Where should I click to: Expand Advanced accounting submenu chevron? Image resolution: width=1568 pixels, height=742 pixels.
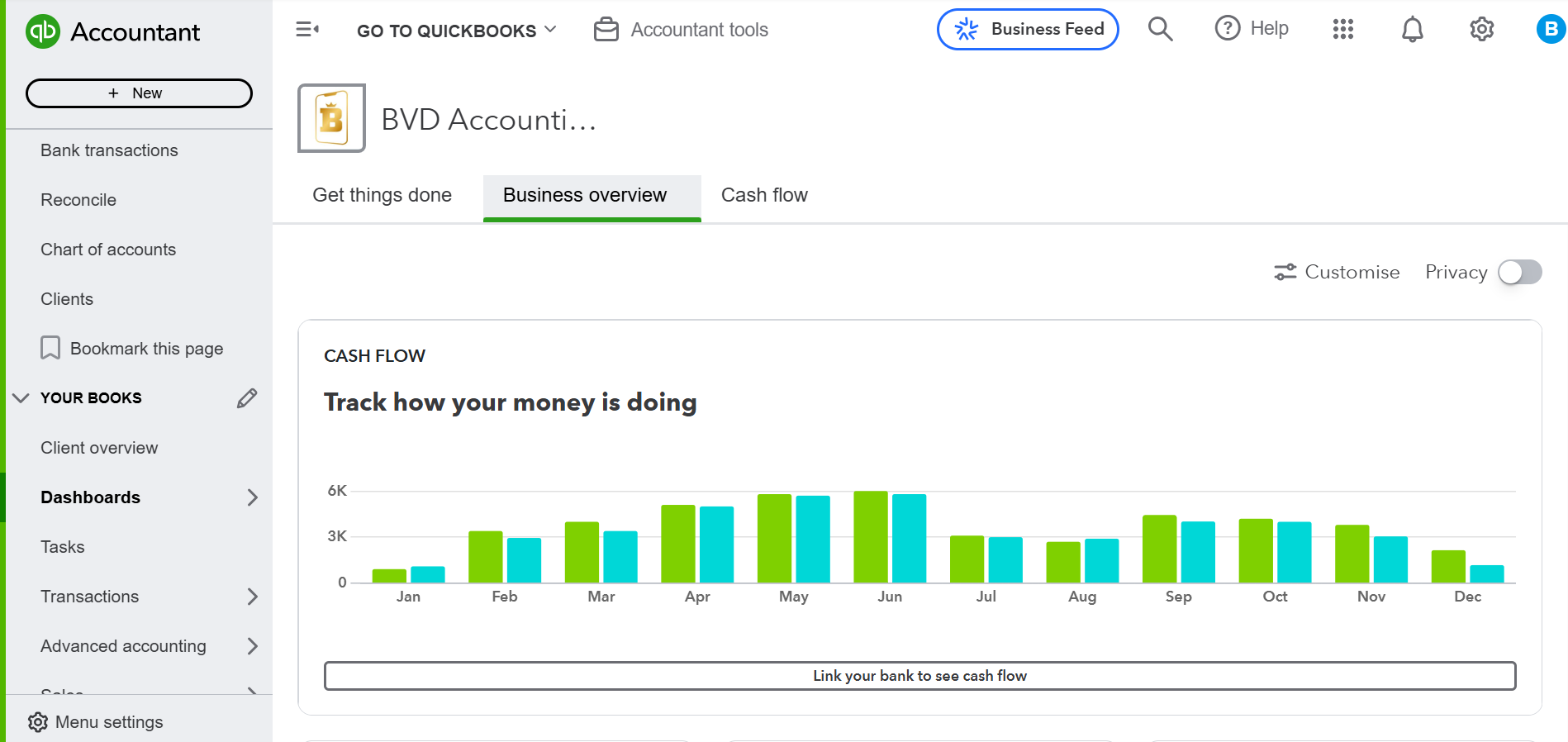tap(253, 646)
